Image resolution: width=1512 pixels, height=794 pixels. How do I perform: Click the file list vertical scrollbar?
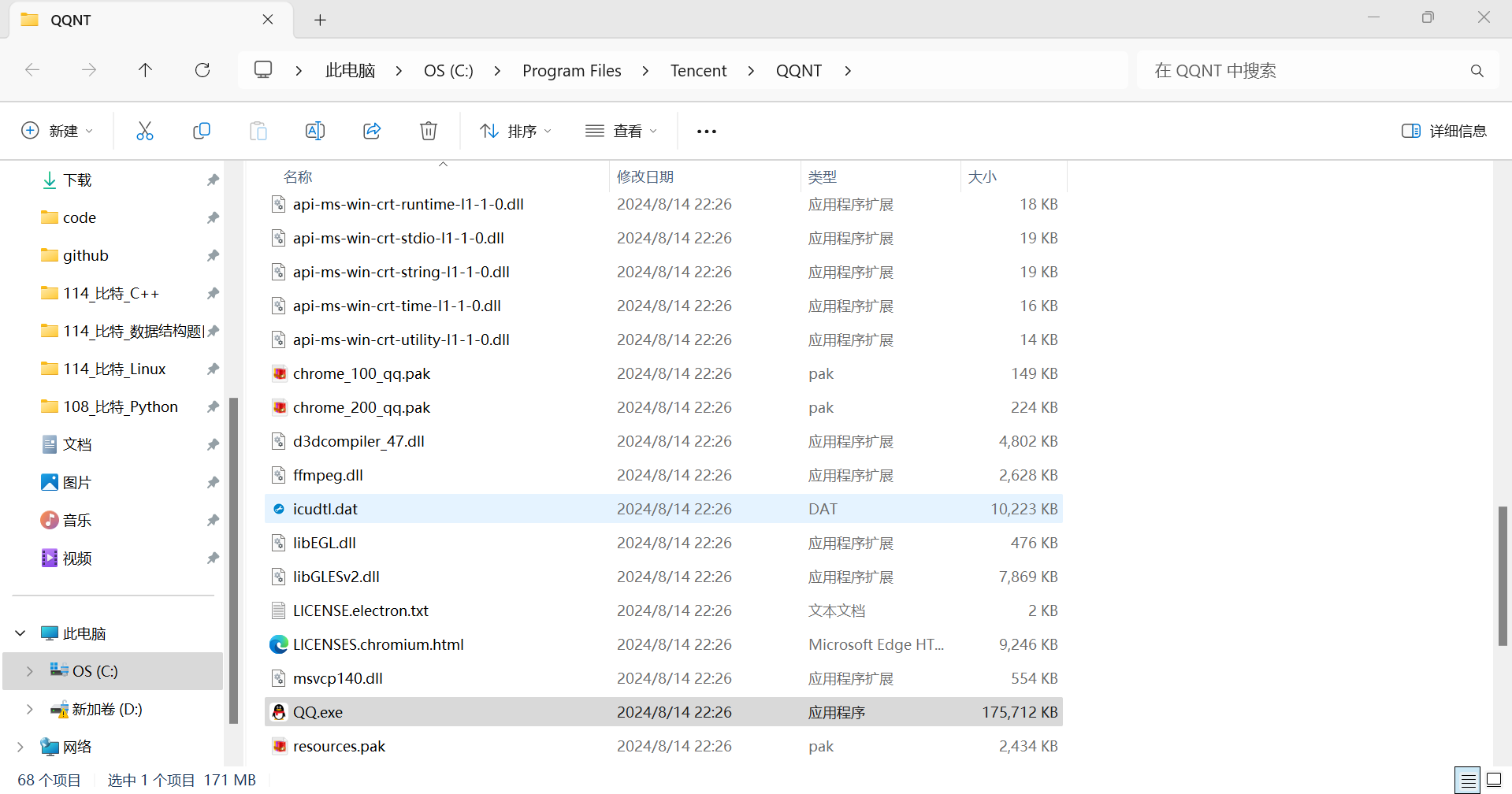1503,576
